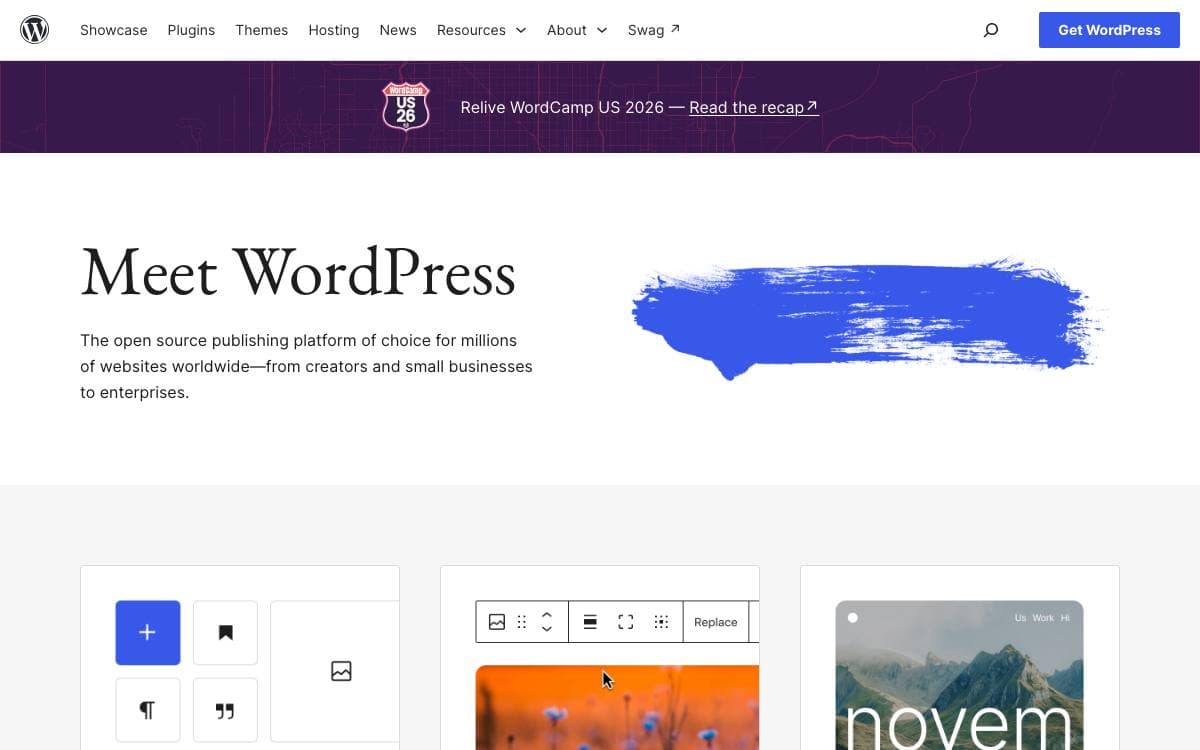The image size is (1200, 750).
Task: Click the white dot on novem card
Action: click(853, 618)
